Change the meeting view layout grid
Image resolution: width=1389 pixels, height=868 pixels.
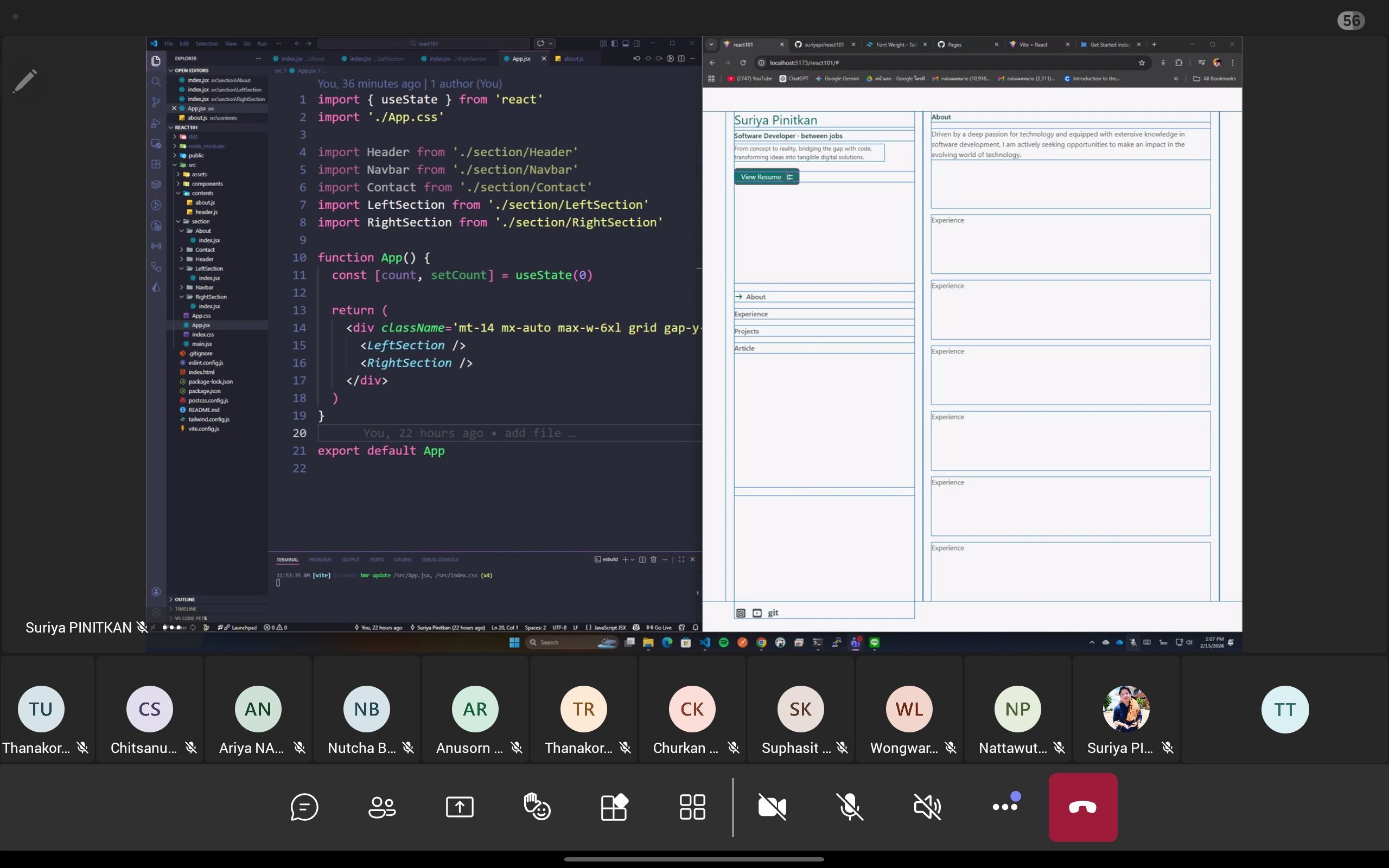(692, 807)
